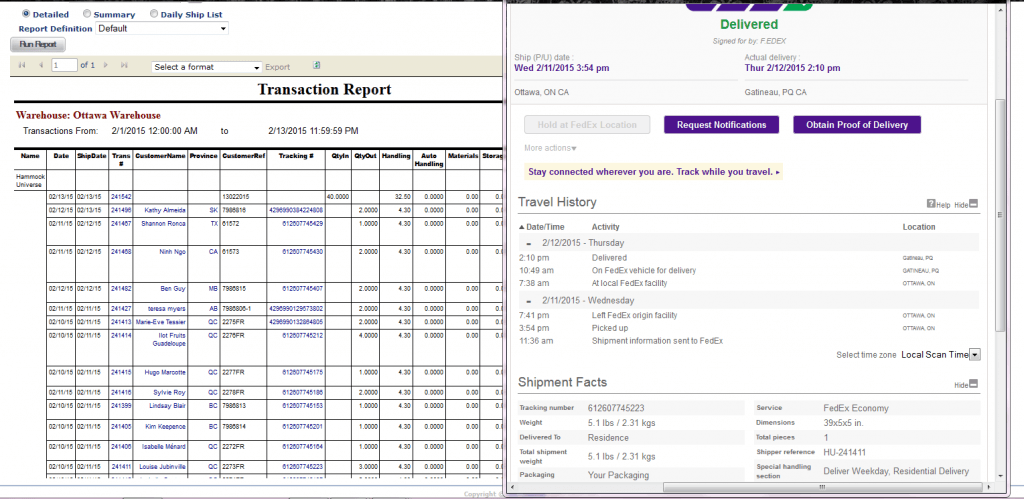Expand the More actions menu
The height and width of the screenshot is (499, 1024).
point(551,148)
